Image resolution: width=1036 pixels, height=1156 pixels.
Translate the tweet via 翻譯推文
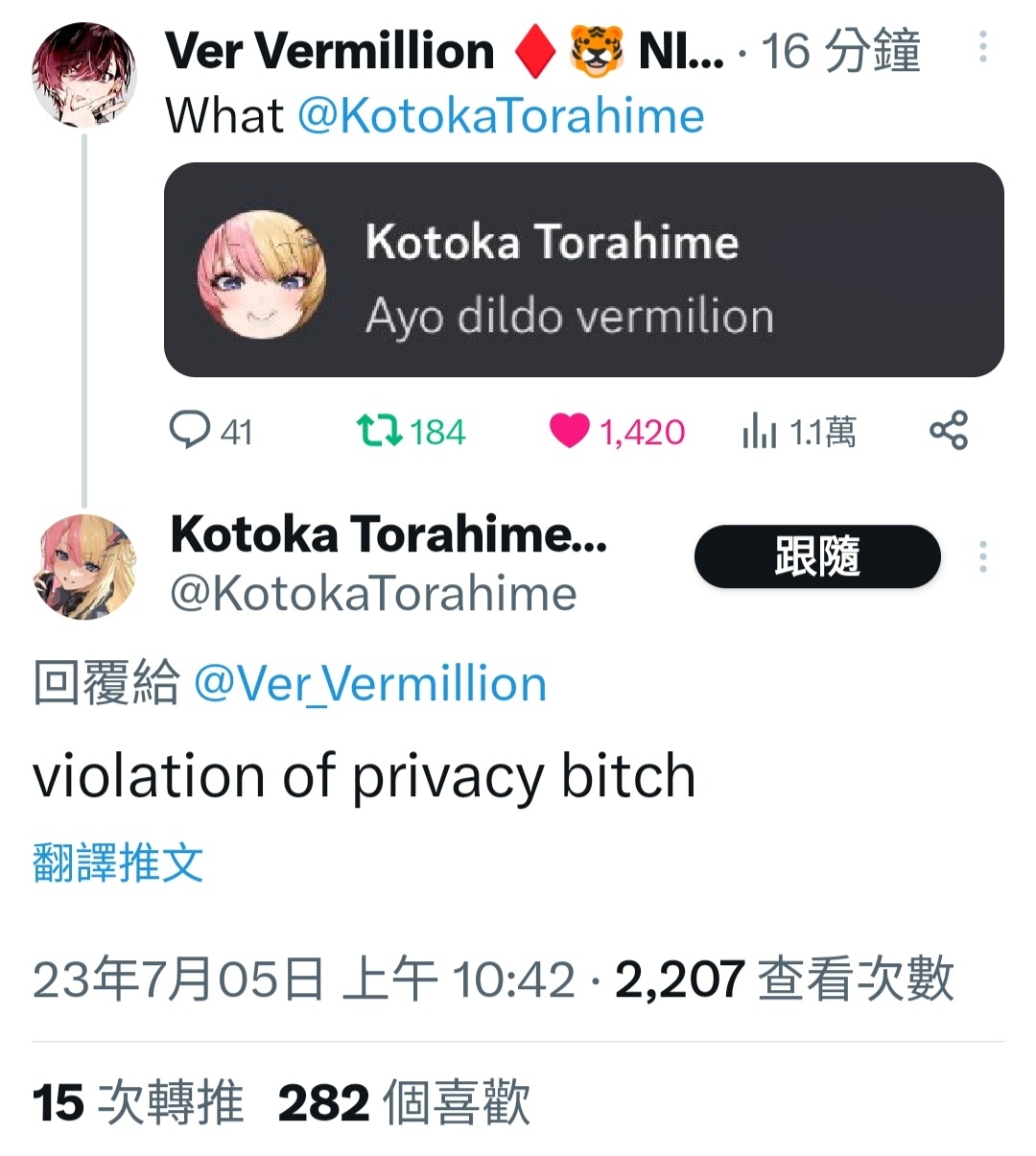click(x=118, y=861)
